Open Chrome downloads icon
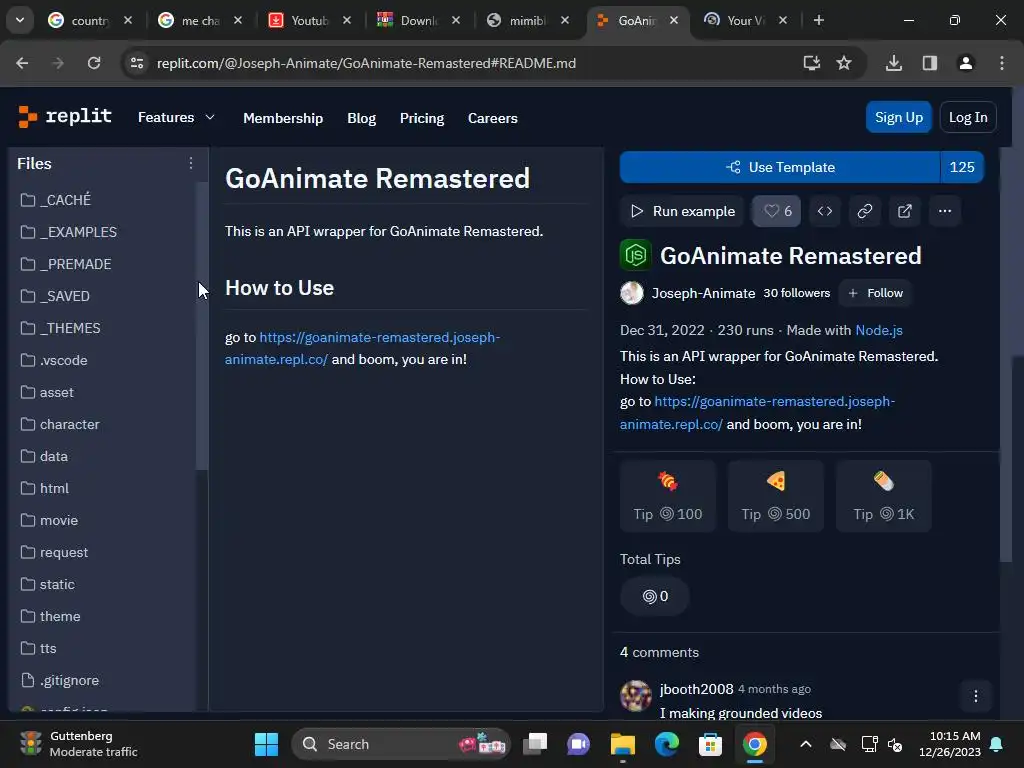 (x=894, y=63)
